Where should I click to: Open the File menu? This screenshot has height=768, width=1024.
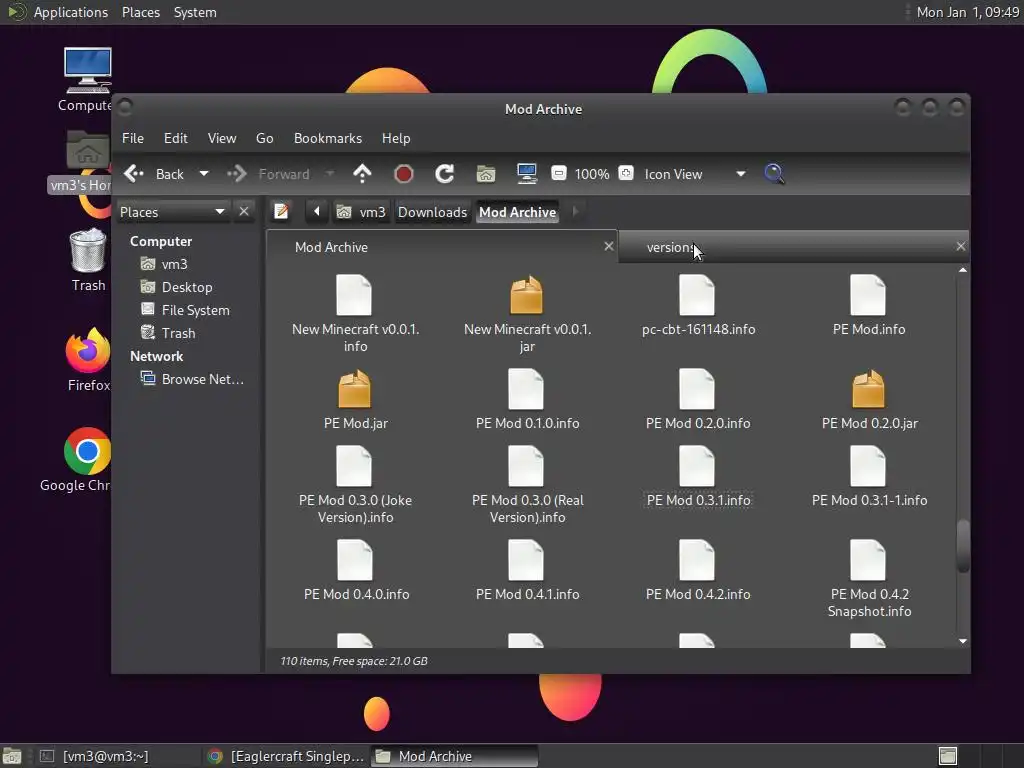point(133,138)
